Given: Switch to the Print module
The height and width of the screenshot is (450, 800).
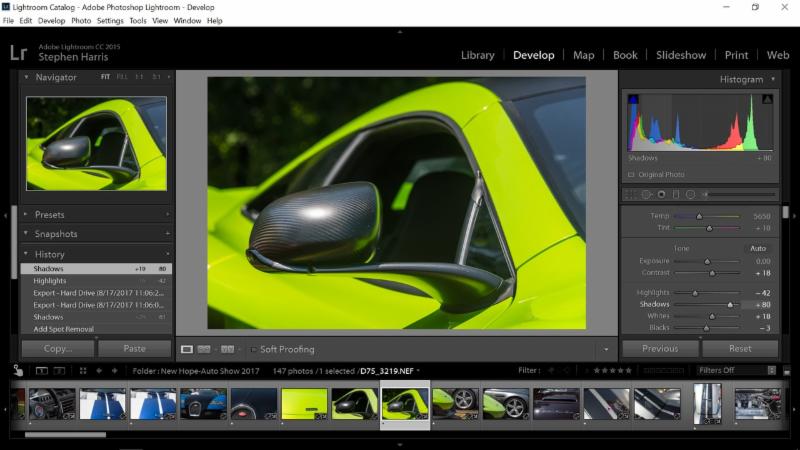Looking at the screenshot, I should click(736, 55).
